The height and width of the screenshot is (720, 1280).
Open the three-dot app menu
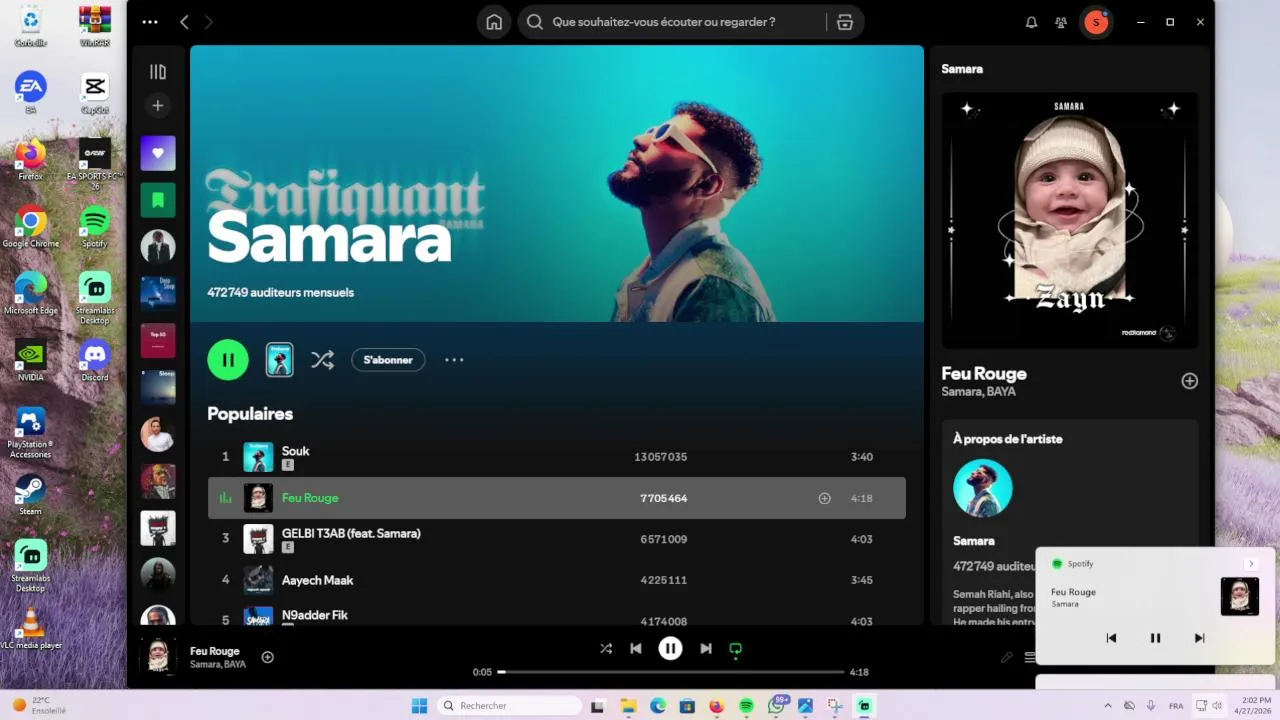(x=150, y=22)
